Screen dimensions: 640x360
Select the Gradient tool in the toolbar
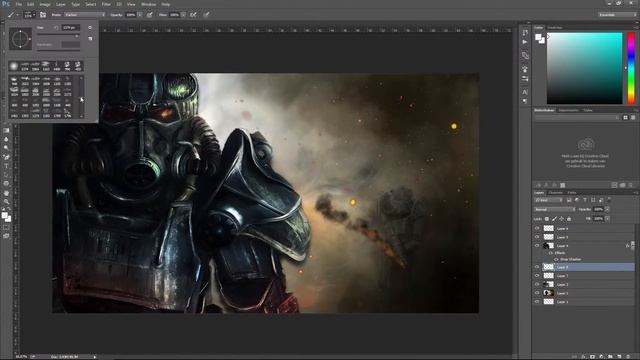point(6,131)
